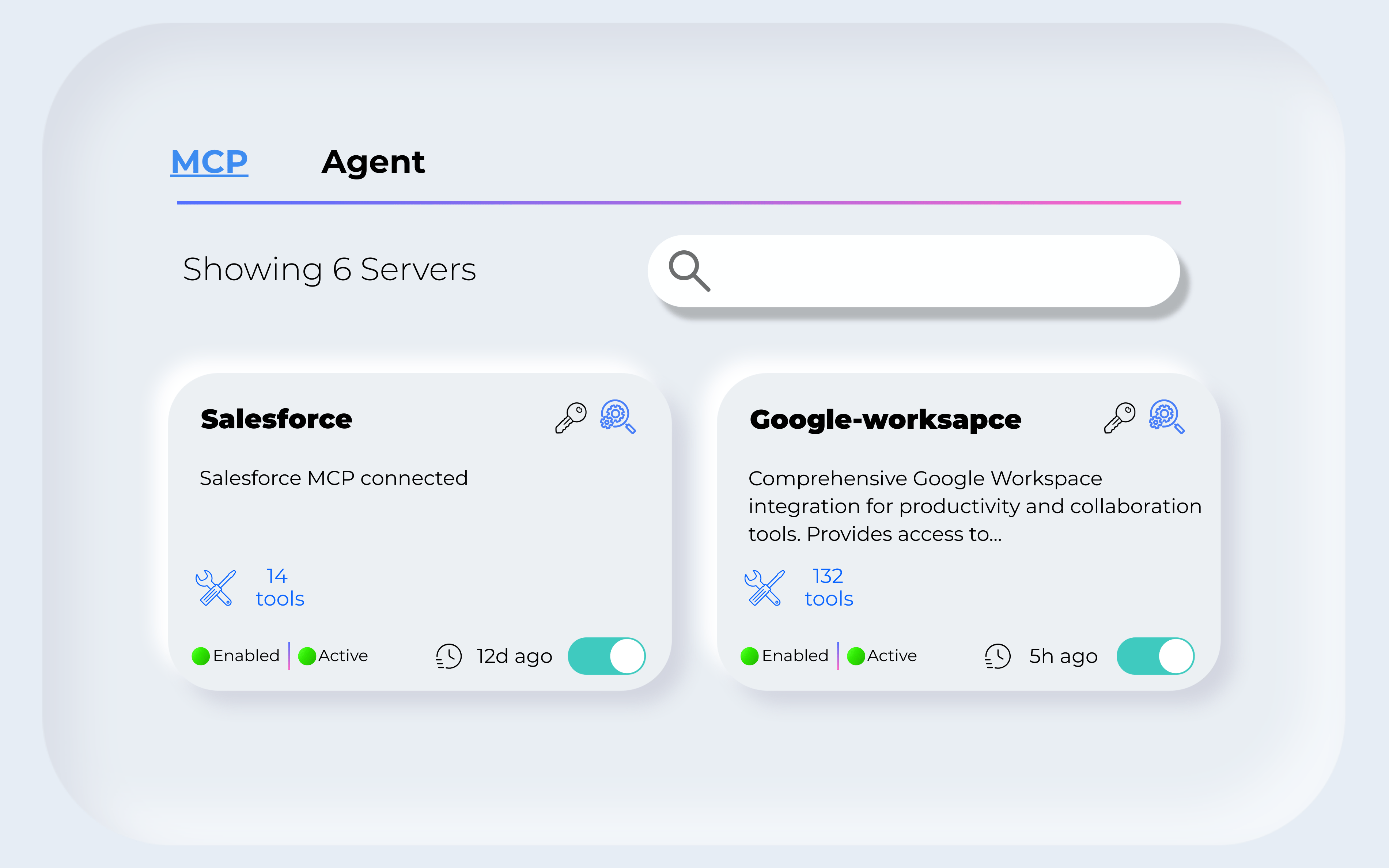Open the 132 tools link on Google-worksapce

click(x=828, y=587)
